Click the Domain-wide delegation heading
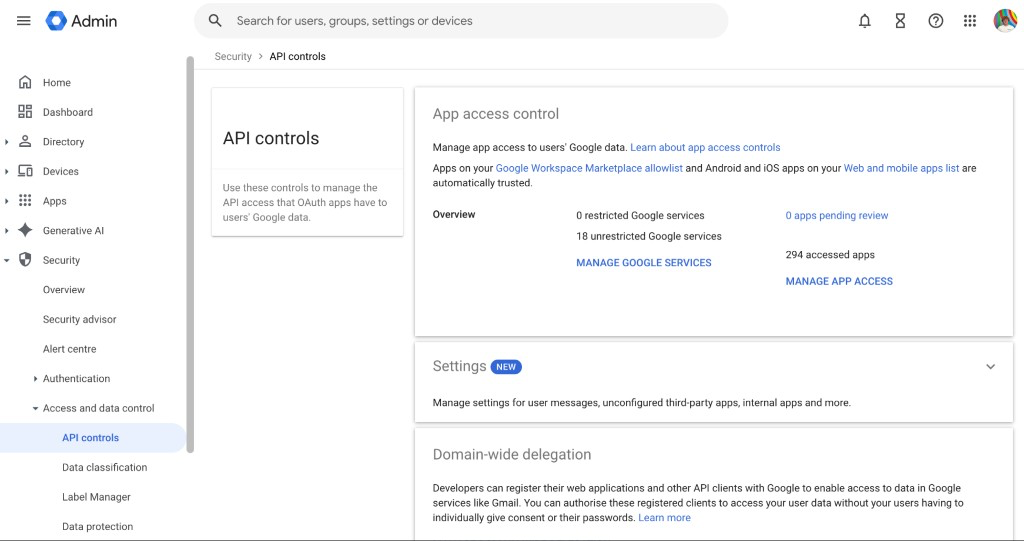The image size is (1024, 541). pyautogui.click(x=512, y=454)
